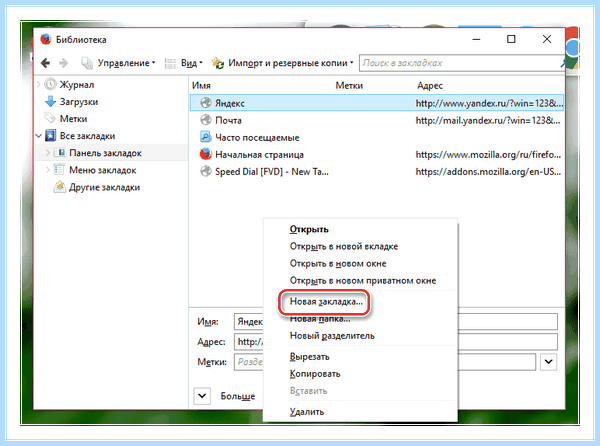This screenshot has width=600, height=446.
Task: Choose Новая закладка... menu item
Action: coord(326,301)
